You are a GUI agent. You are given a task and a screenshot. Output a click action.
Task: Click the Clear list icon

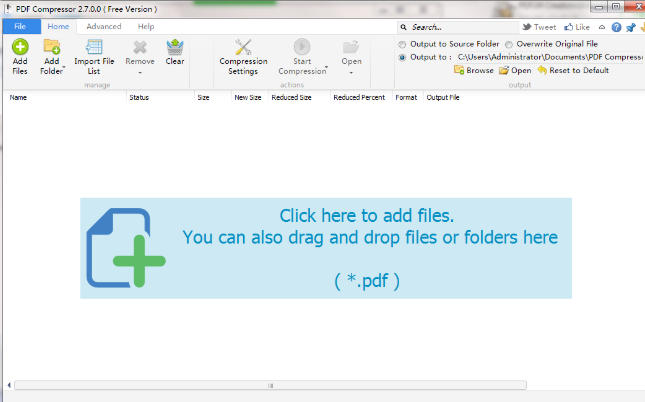click(x=175, y=46)
